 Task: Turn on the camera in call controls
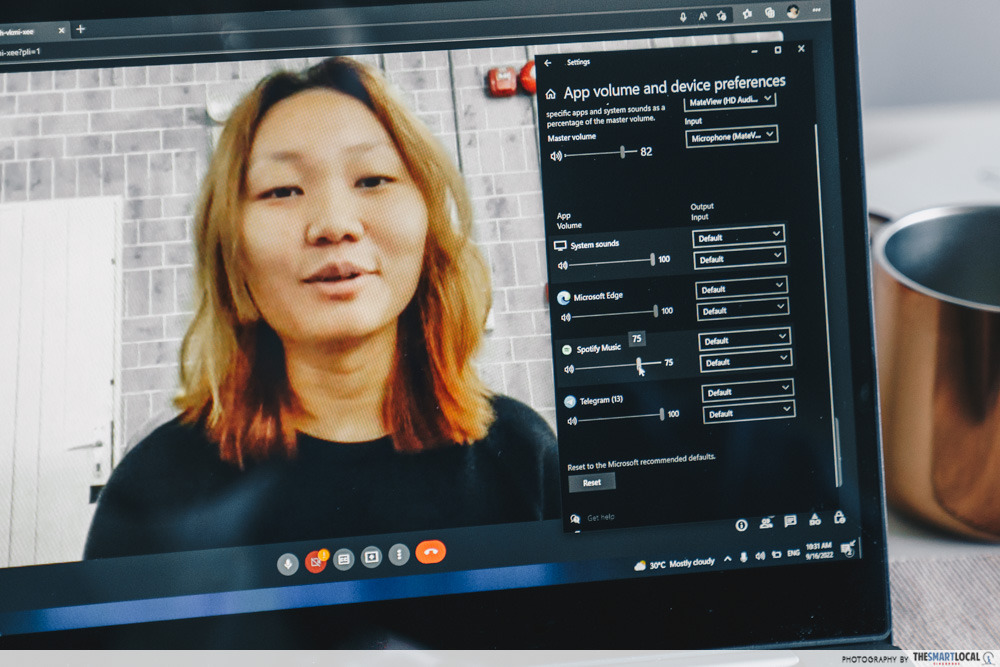click(316, 562)
